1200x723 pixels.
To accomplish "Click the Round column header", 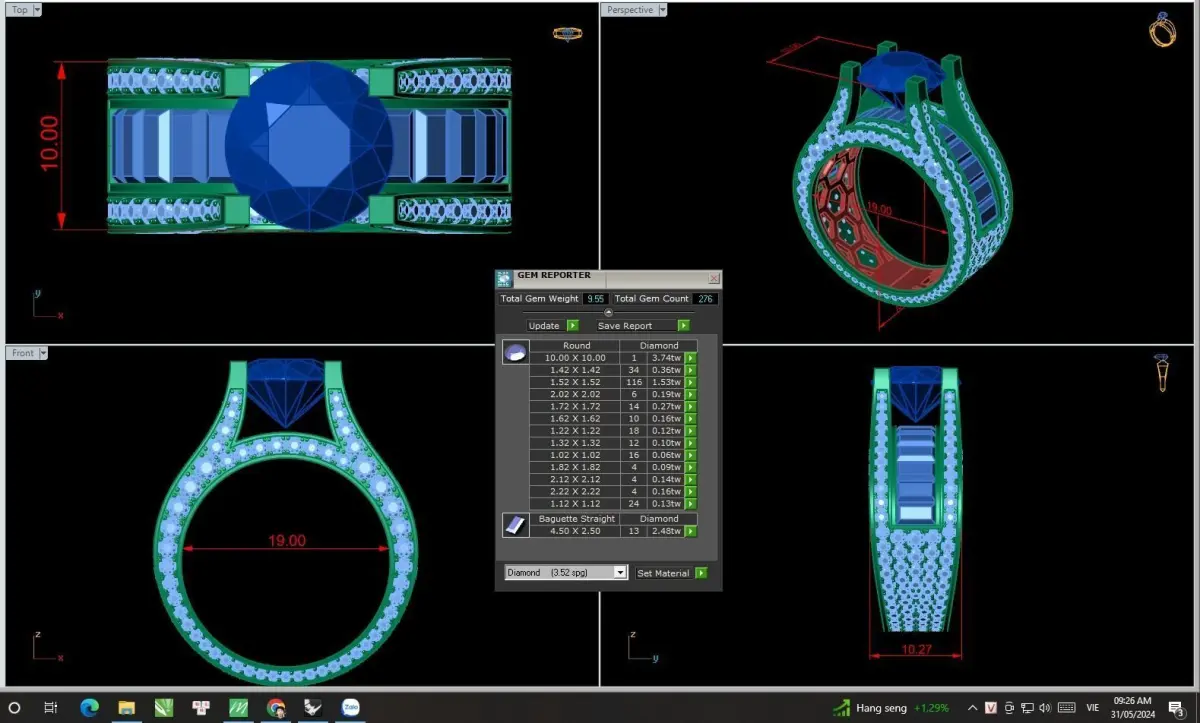I will (x=577, y=346).
